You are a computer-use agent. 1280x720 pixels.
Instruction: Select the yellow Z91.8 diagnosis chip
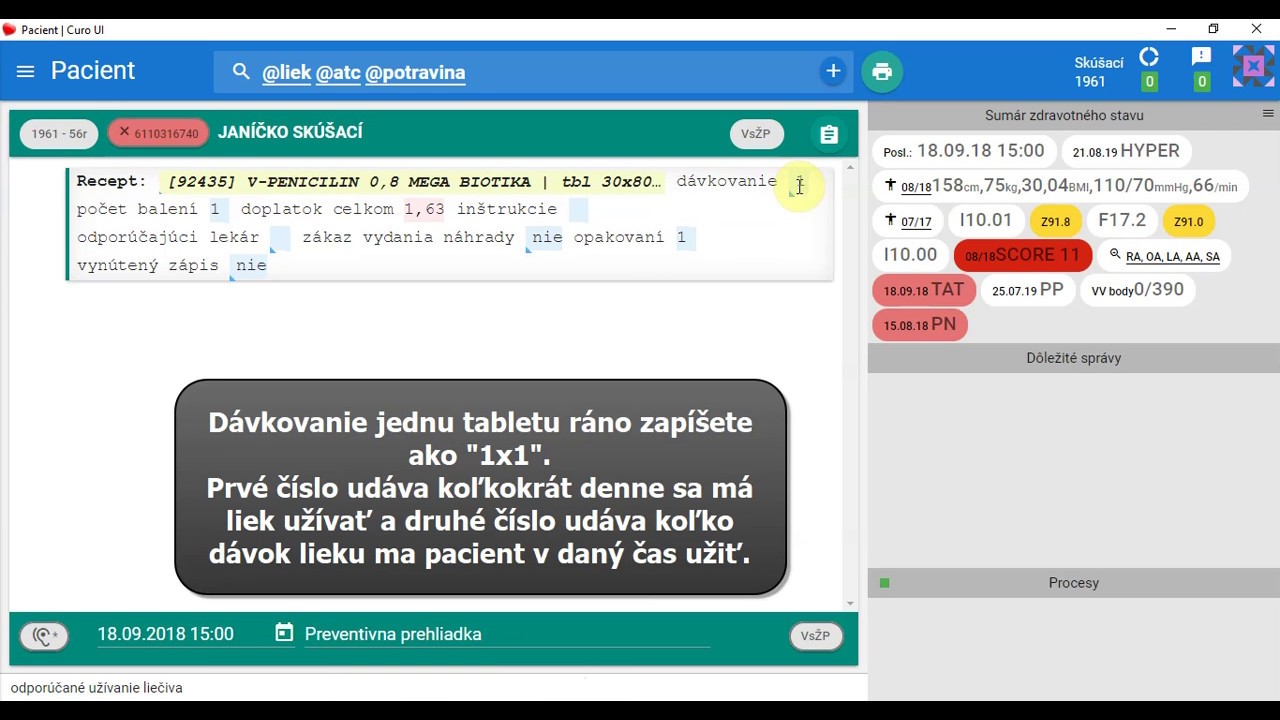1055,221
